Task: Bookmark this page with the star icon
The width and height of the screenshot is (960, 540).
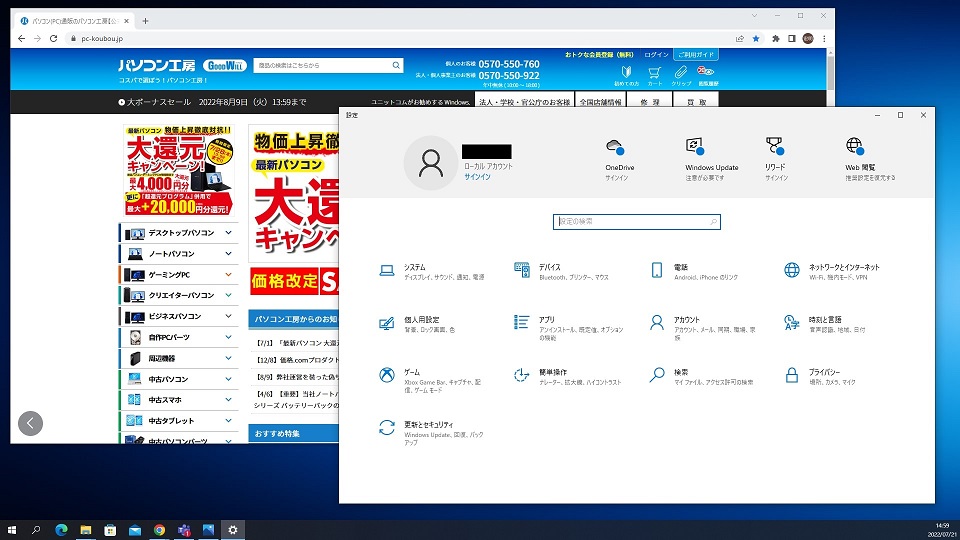Action: 756,38
